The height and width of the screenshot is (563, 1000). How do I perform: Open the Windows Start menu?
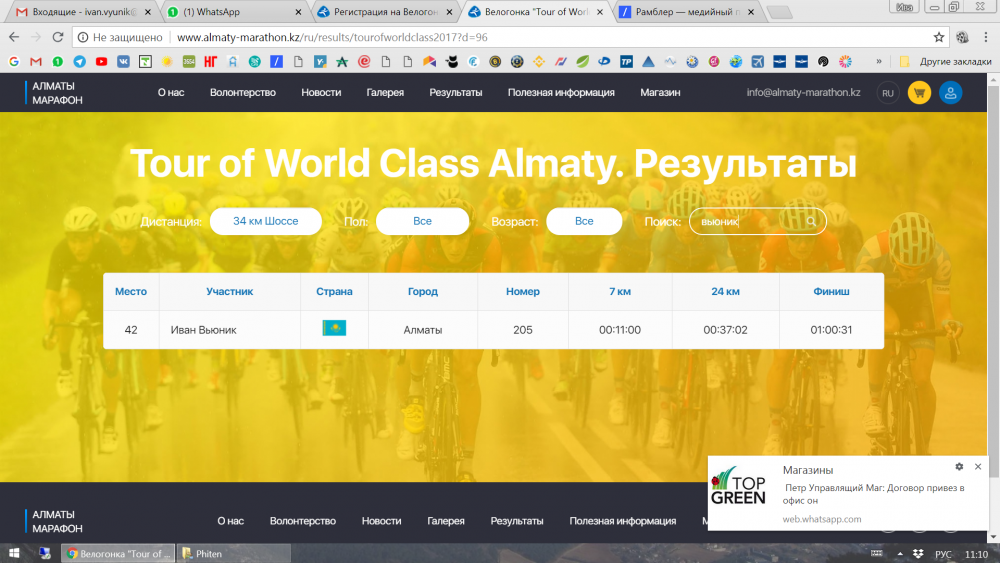[x=15, y=553]
